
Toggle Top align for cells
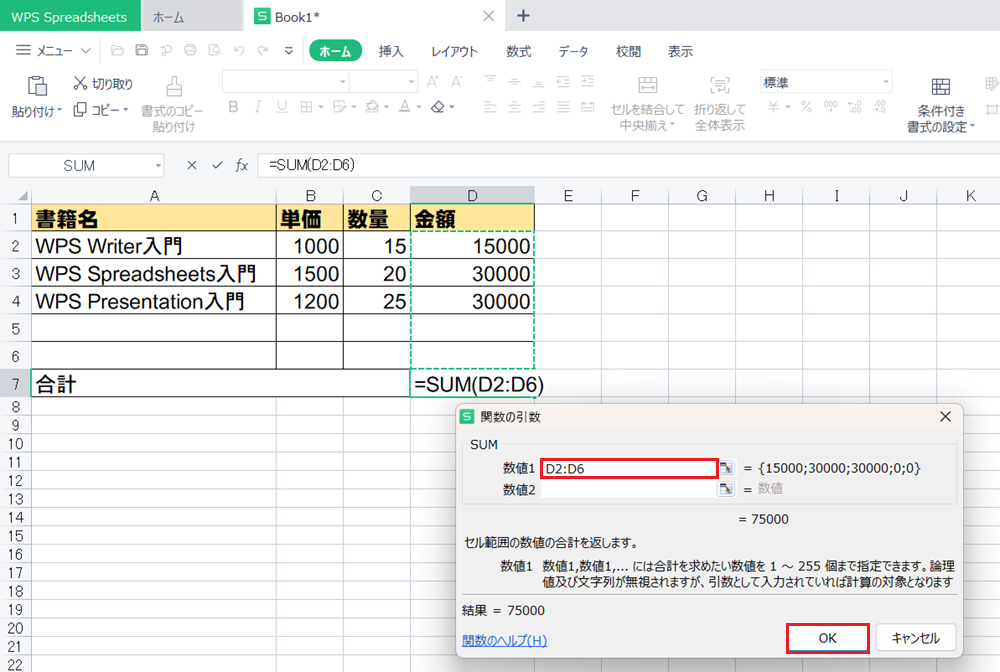490,81
